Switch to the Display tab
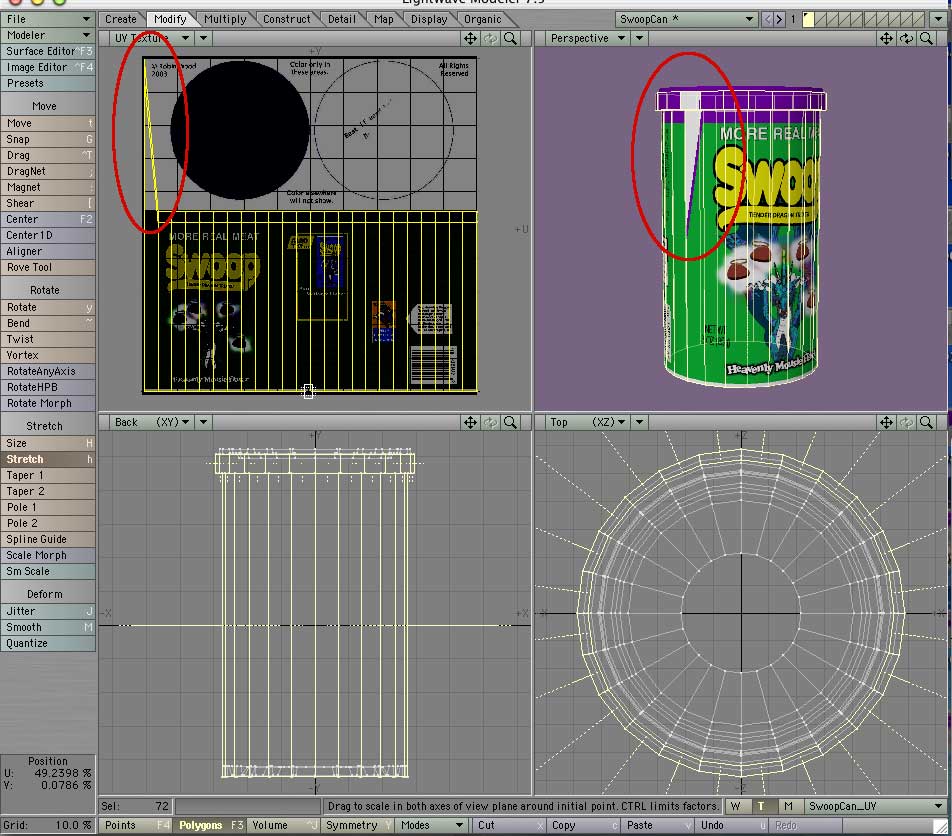Viewport: 952px width, 836px height. pos(429,19)
